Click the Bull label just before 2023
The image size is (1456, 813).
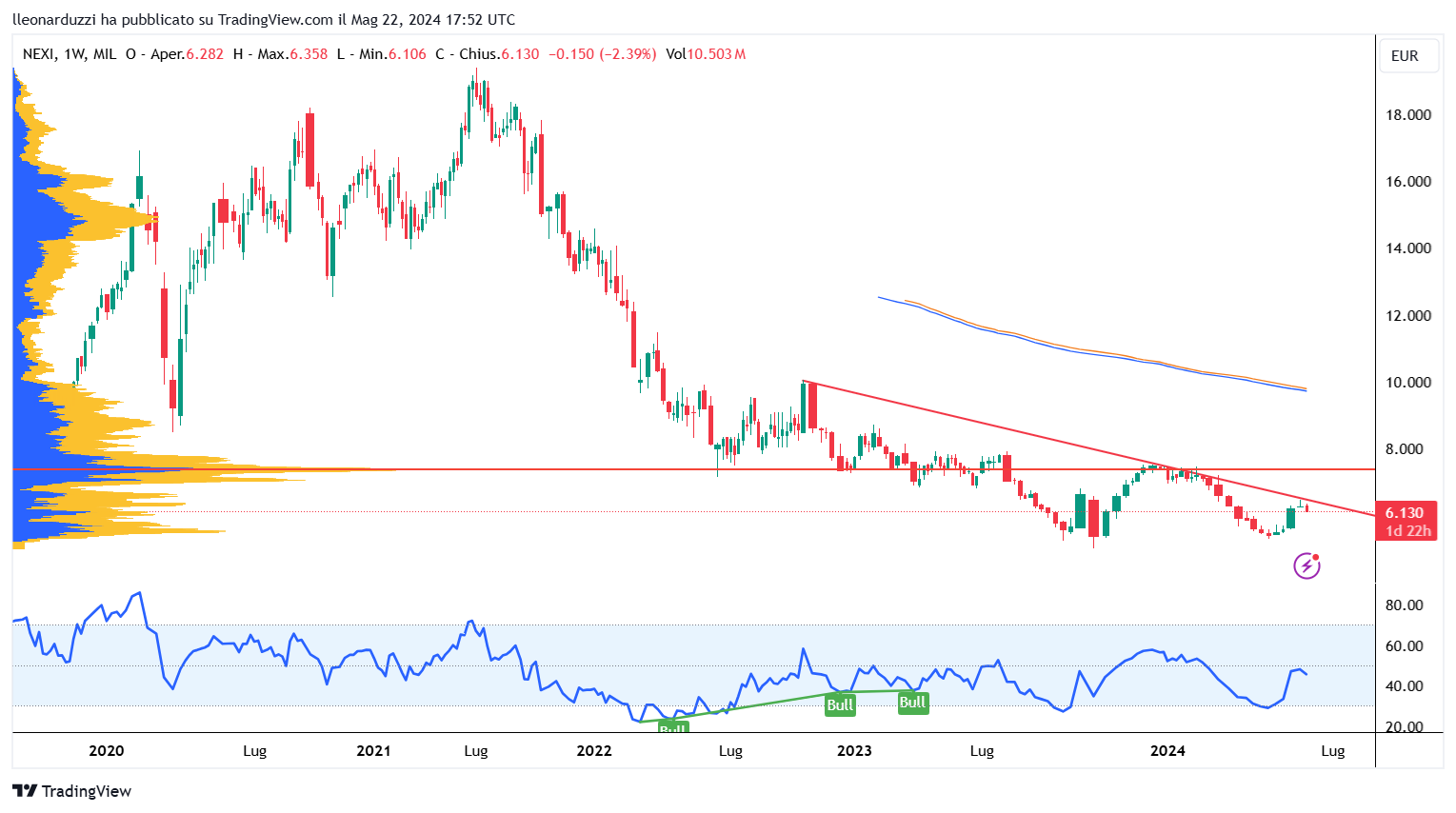840,704
